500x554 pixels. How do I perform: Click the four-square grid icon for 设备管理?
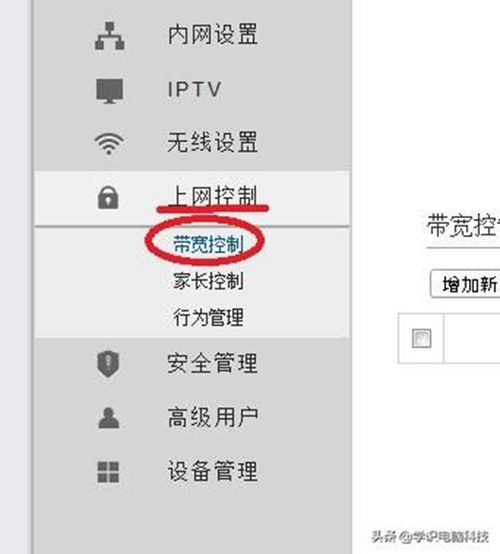click(108, 472)
